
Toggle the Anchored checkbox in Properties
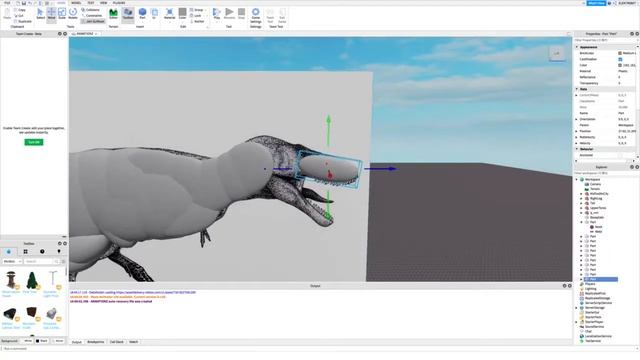[620, 155]
